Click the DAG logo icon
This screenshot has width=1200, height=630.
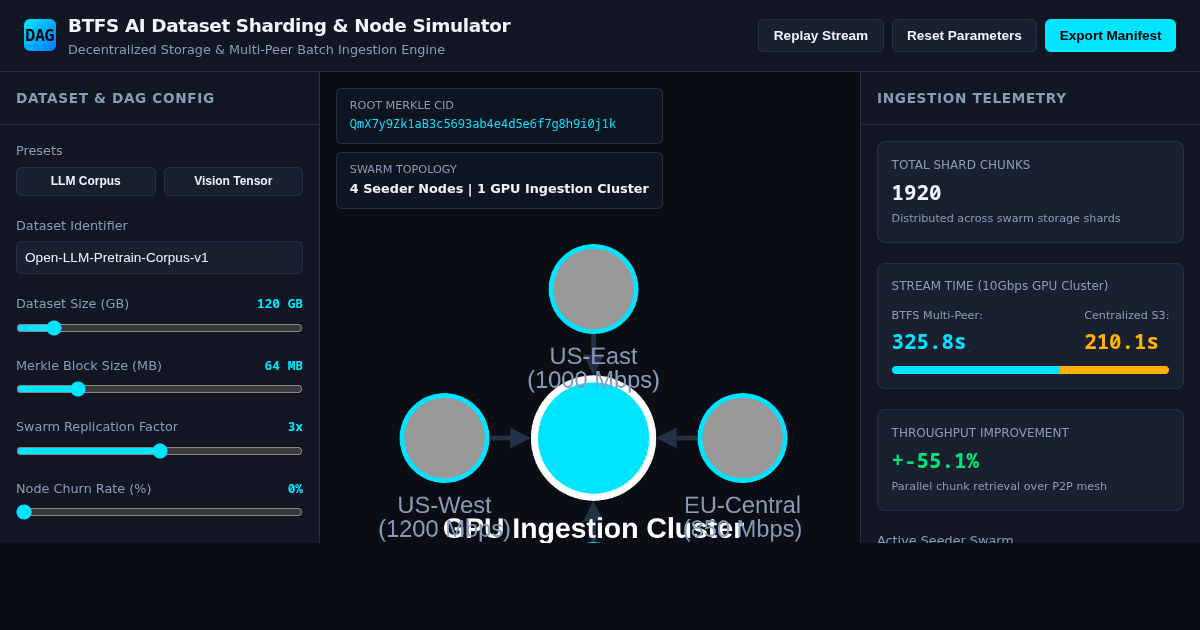coord(40,35)
